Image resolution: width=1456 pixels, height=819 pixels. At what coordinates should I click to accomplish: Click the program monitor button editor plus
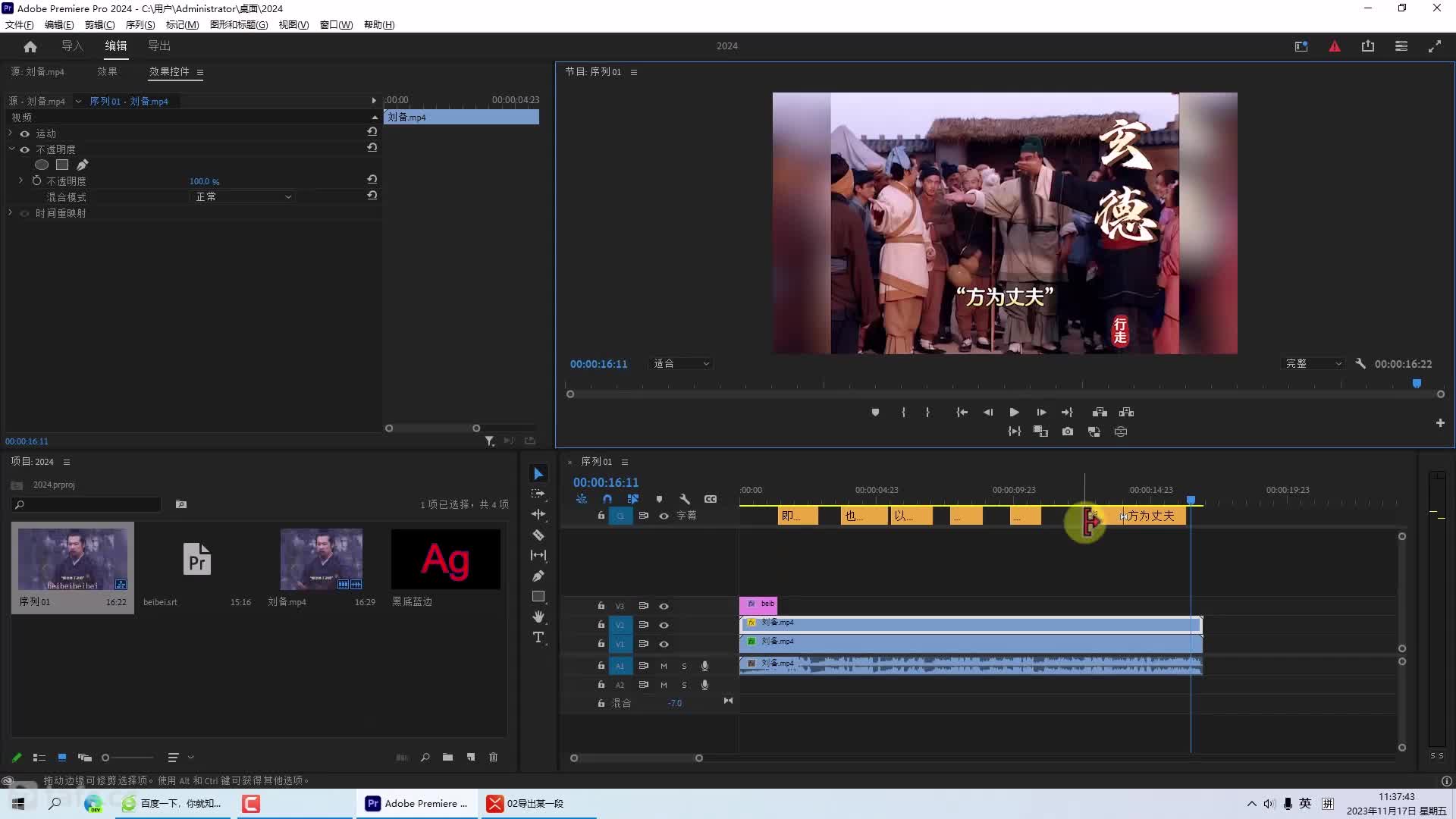click(x=1440, y=423)
